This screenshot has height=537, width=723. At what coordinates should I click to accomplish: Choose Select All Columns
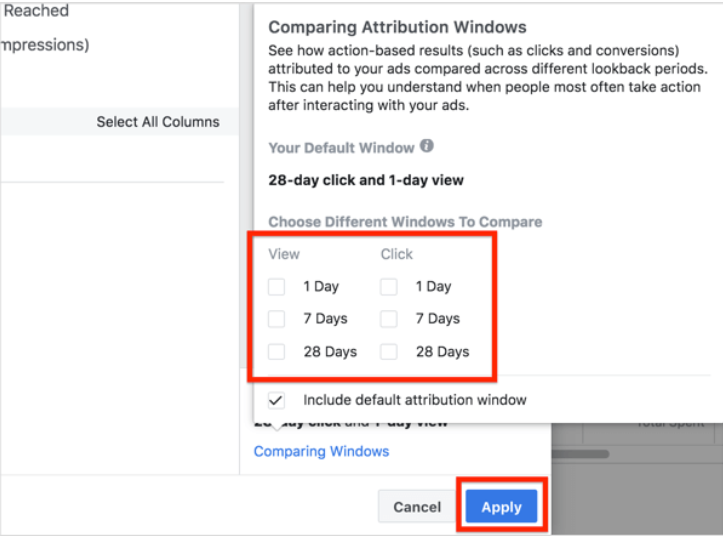(157, 122)
